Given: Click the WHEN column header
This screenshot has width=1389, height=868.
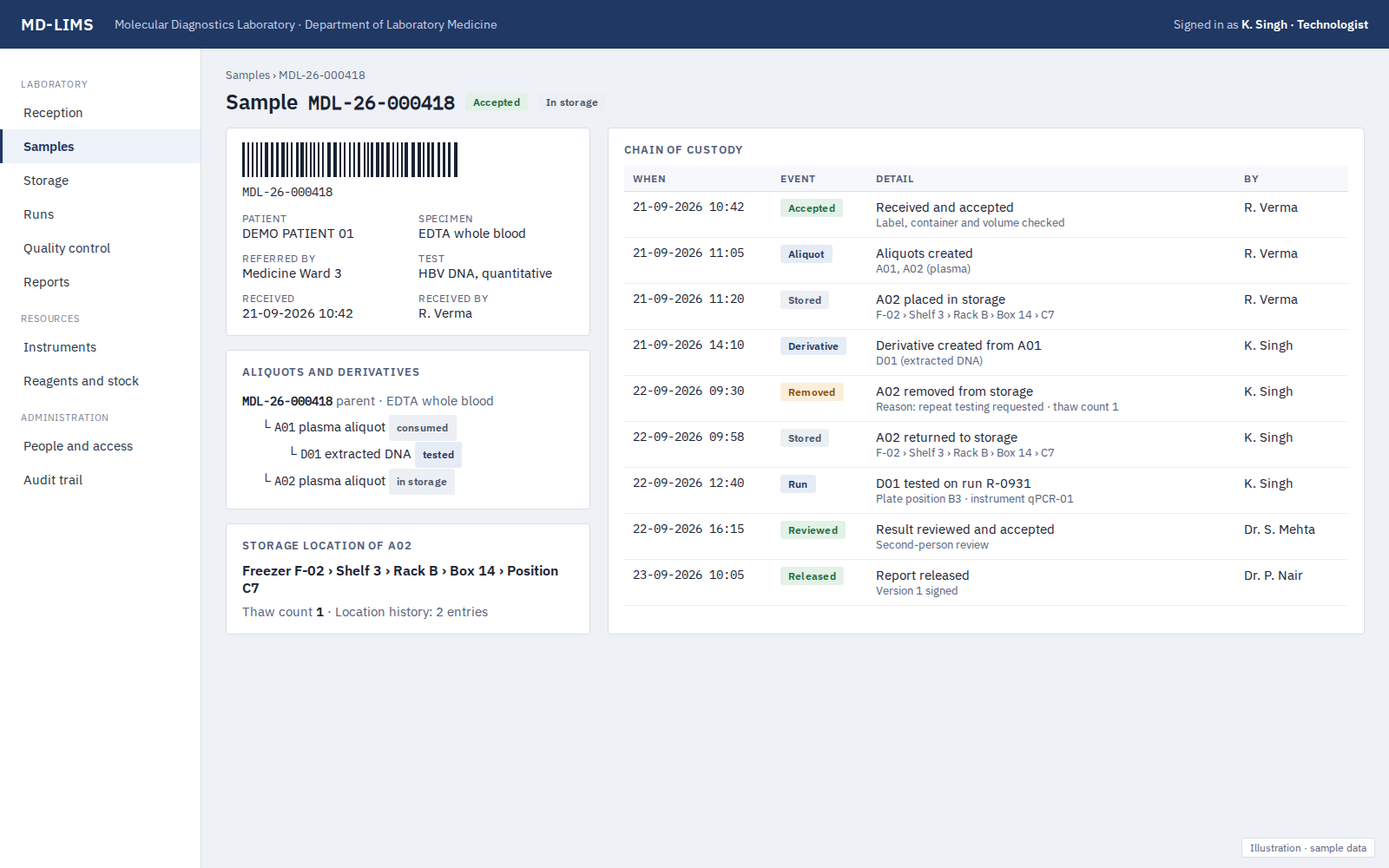Looking at the screenshot, I should click(x=649, y=179).
